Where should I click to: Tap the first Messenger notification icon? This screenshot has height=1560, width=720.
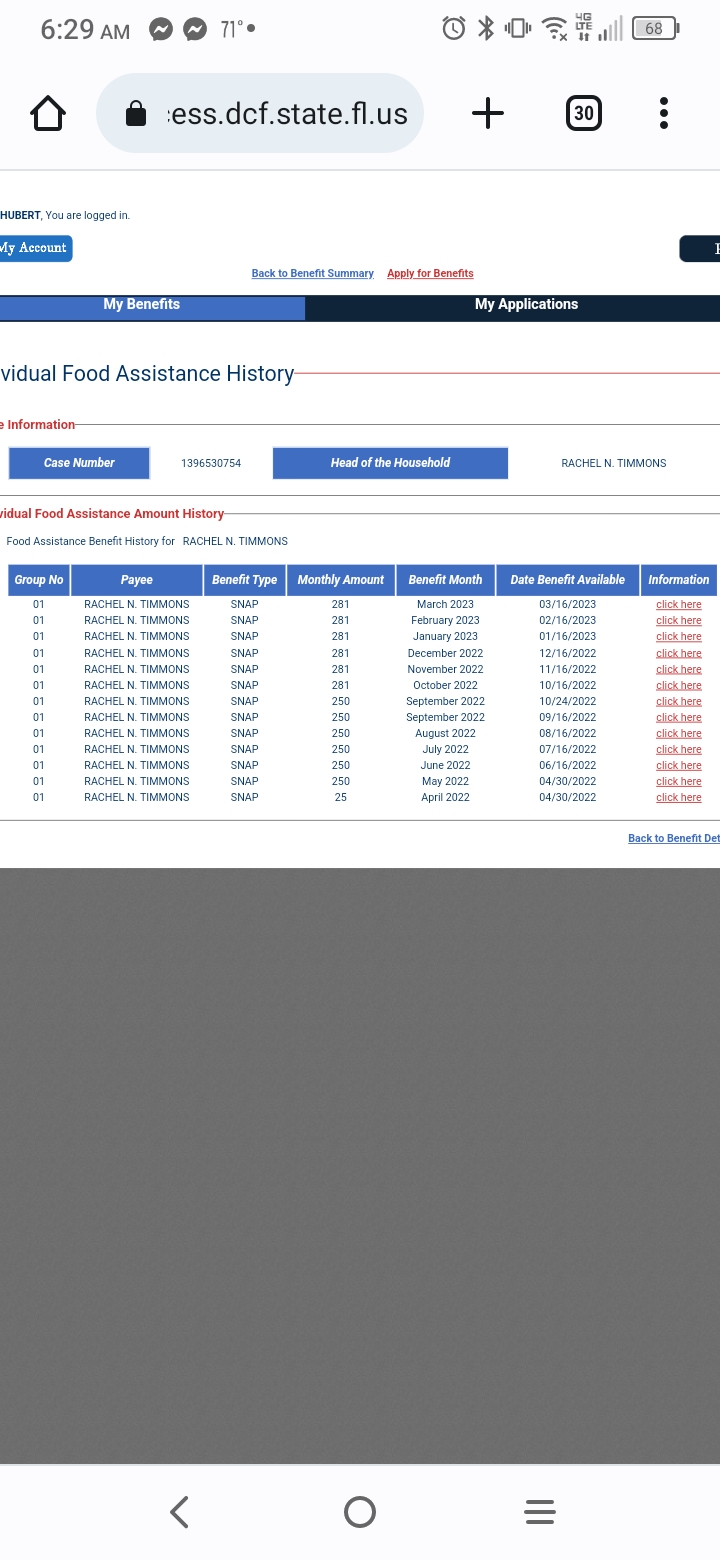(161, 30)
